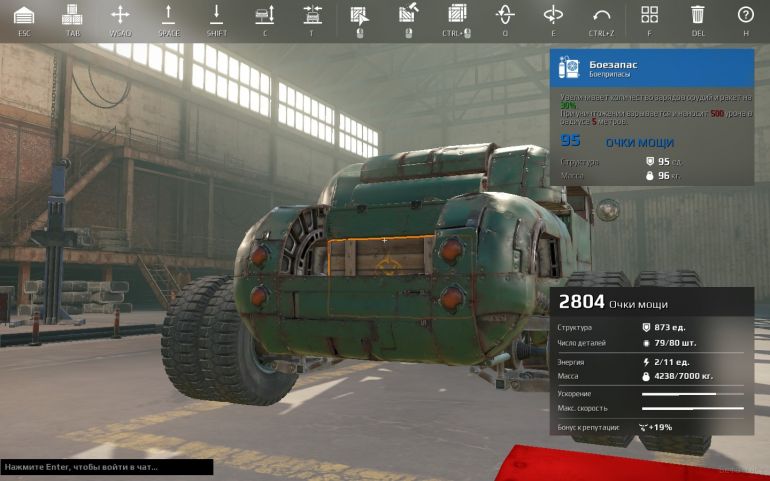This screenshot has height=481, width=770.
Task: Click the move-down icon labeled SHIFT
Action: point(216,15)
